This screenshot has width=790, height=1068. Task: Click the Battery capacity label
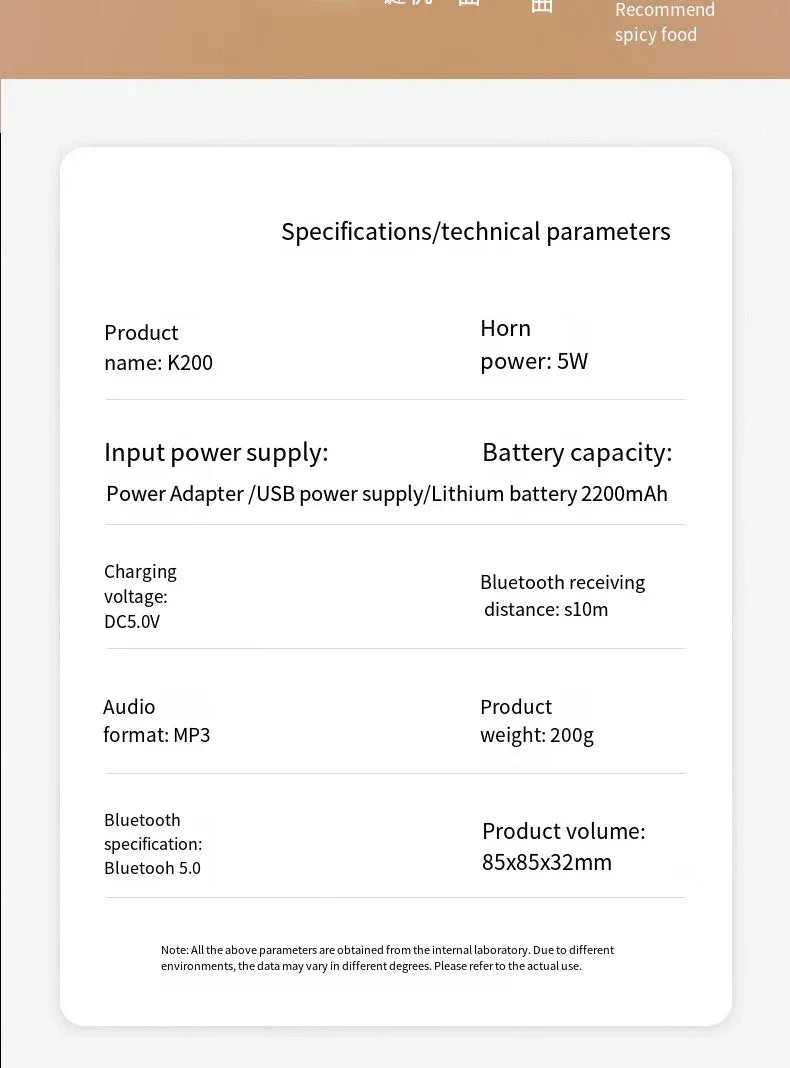click(x=577, y=453)
